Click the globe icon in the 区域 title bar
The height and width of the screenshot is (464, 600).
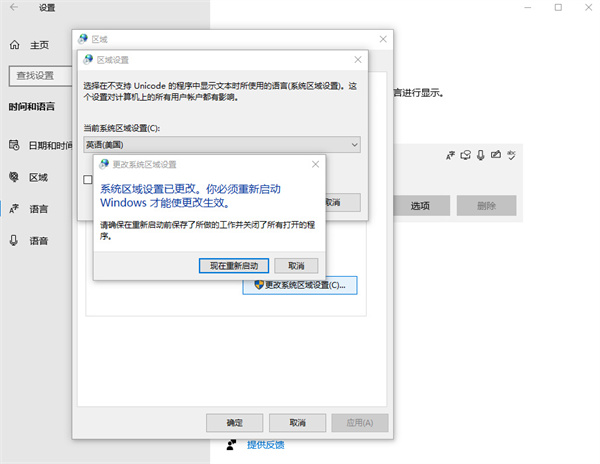83,39
